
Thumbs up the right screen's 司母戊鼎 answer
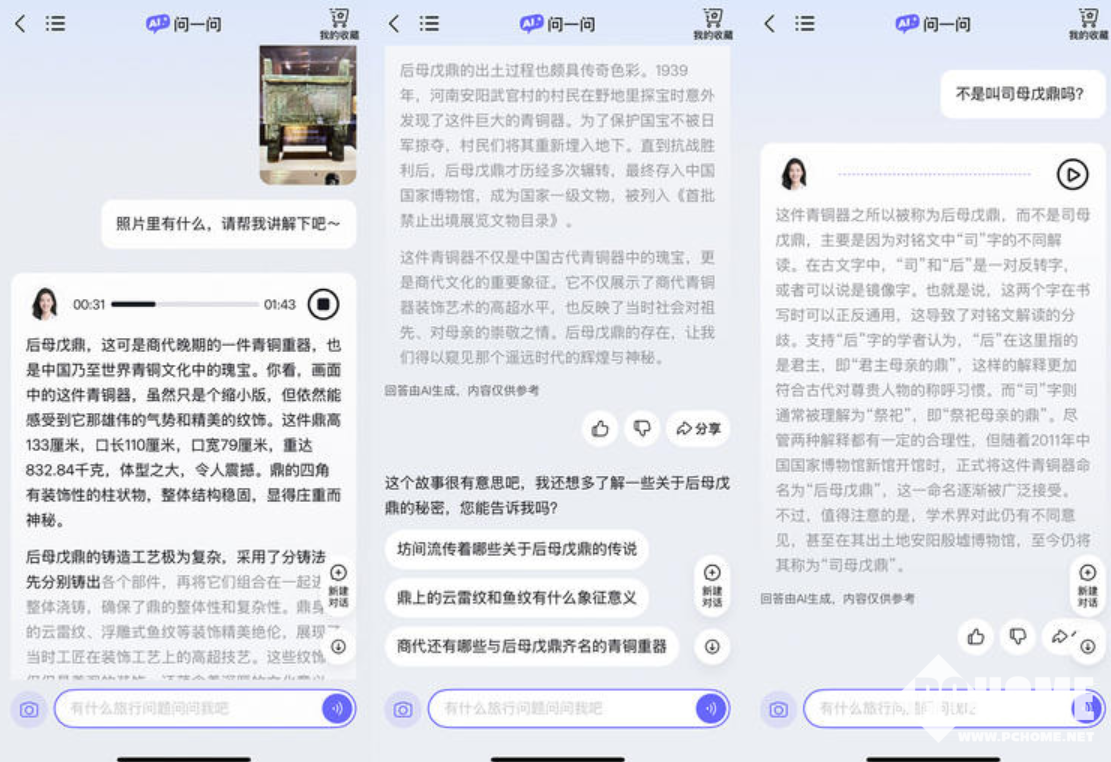click(976, 637)
